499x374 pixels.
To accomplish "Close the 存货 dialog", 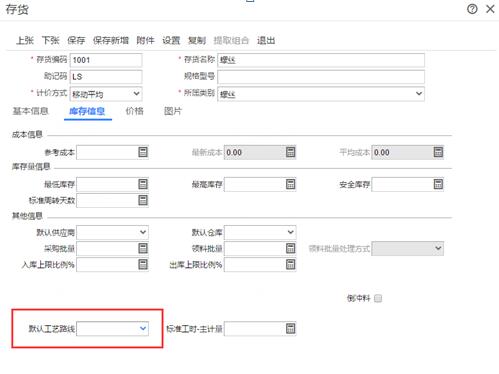I will [490, 9].
